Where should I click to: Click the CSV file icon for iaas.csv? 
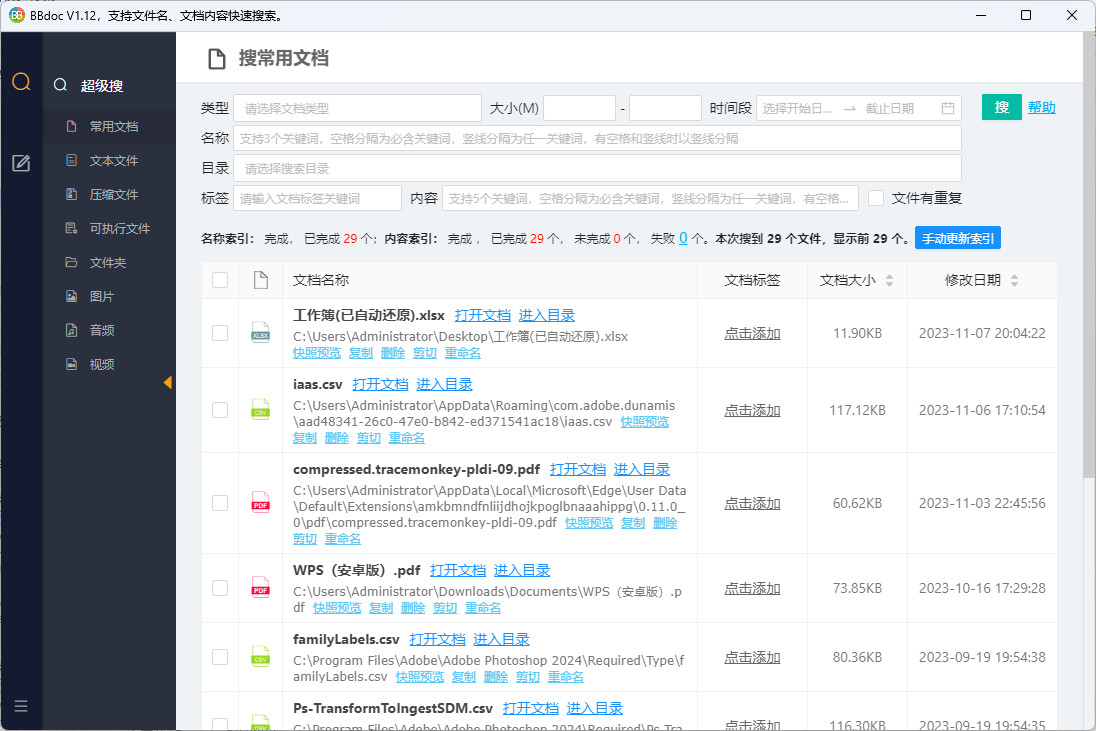tap(261, 410)
